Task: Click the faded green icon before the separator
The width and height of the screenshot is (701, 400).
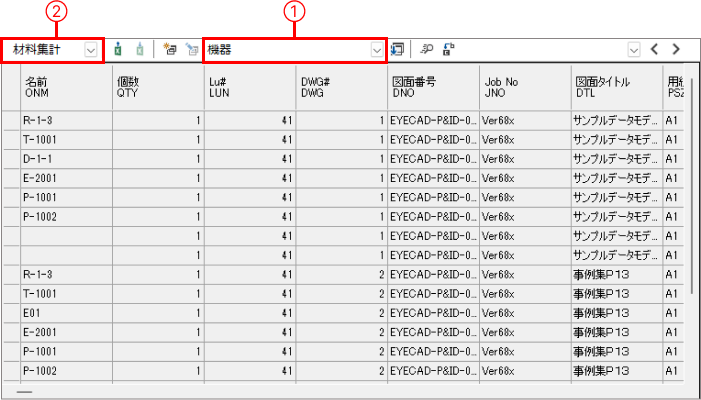Action: (139, 48)
